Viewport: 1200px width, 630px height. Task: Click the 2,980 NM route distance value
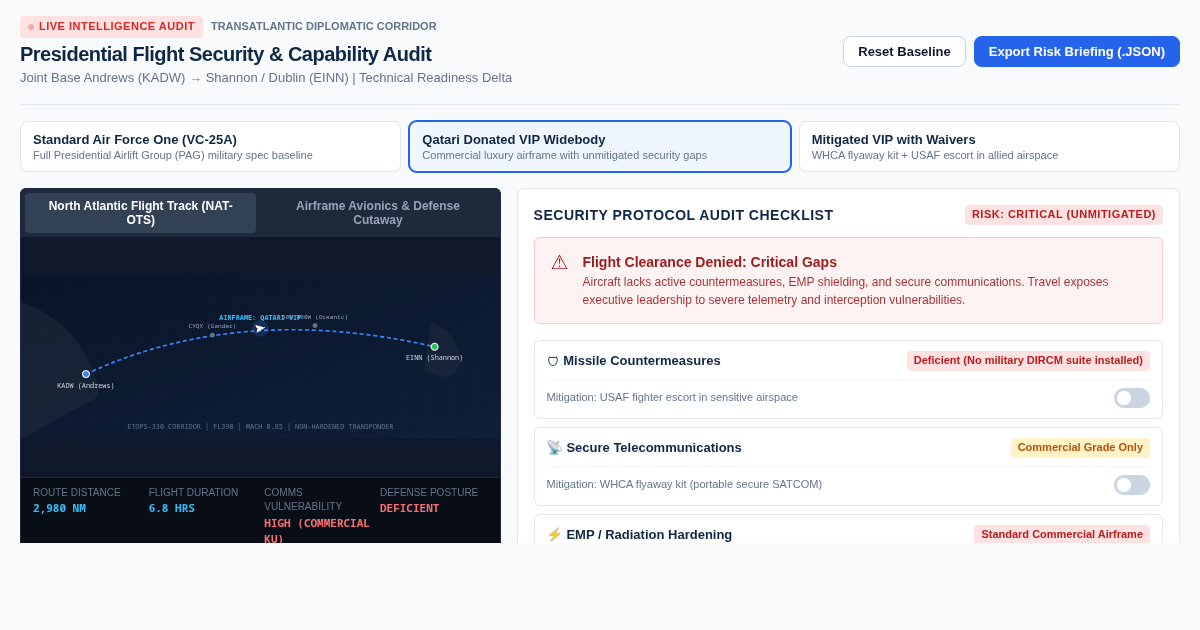(x=59, y=509)
